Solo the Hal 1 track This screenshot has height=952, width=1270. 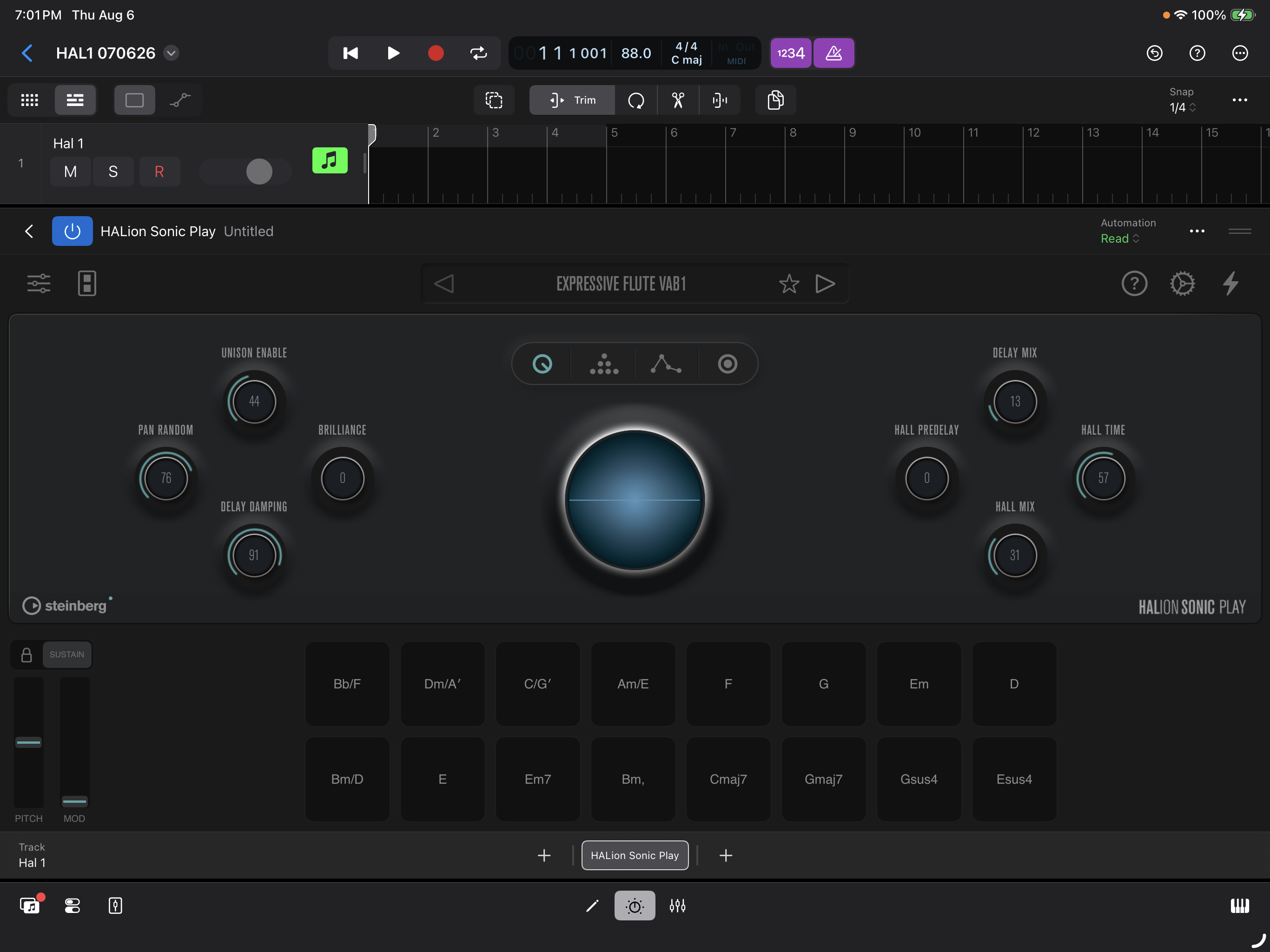(113, 171)
